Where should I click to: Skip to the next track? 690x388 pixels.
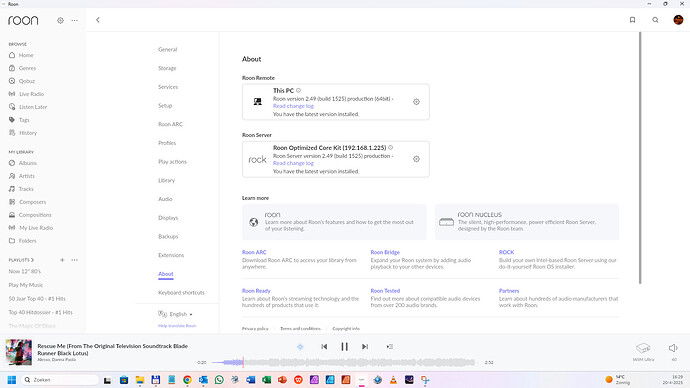pyautogui.click(x=365, y=347)
